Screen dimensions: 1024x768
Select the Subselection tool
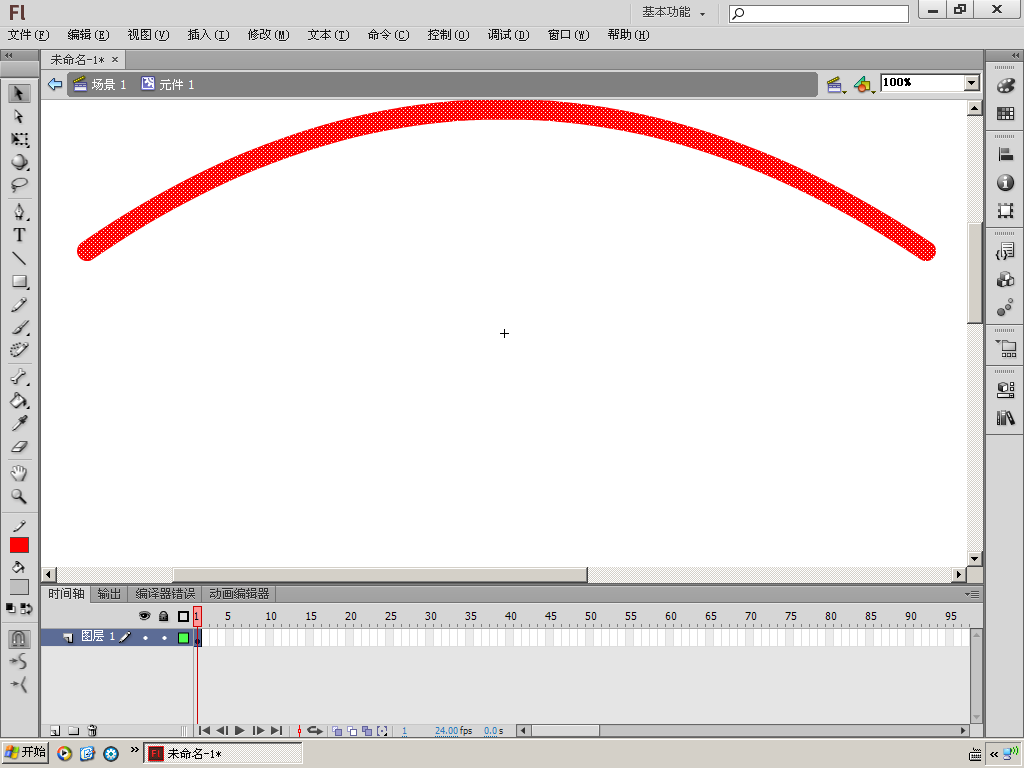click(19, 116)
